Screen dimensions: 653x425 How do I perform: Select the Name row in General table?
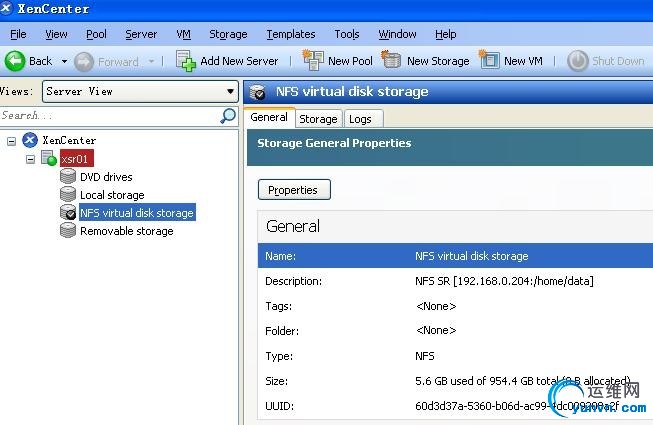click(455, 256)
